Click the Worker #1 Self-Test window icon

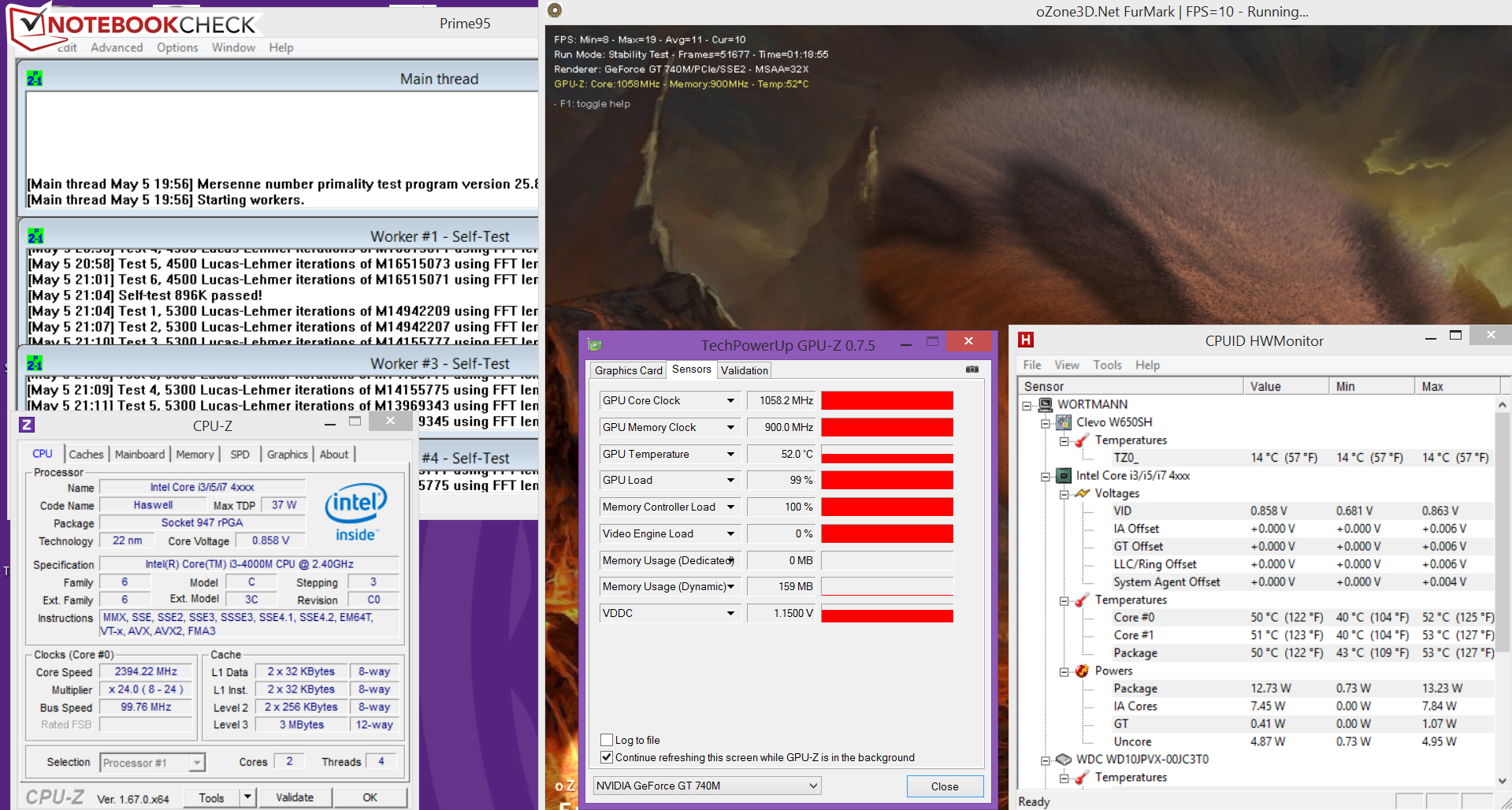pos(35,236)
